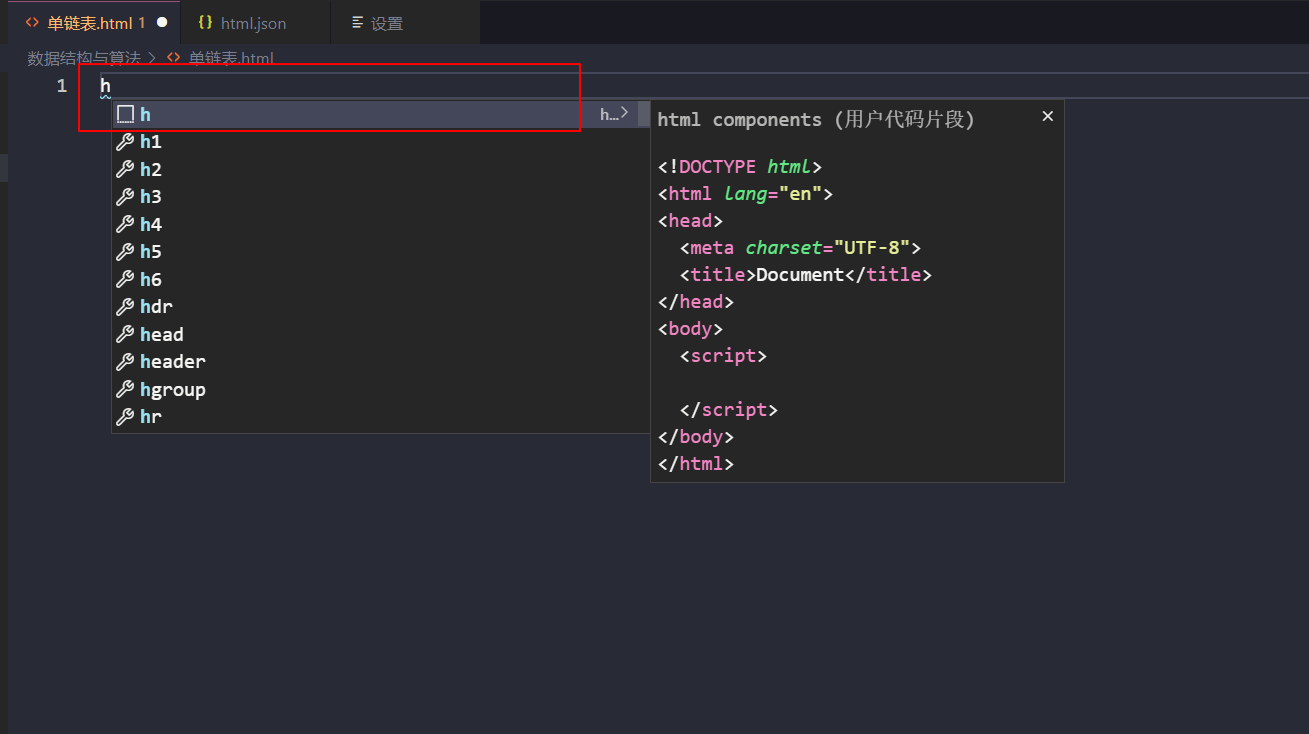Screen dimensions: 1309x734
Task: Click the 单链表.html breadcrumb item
Action: [231, 58]
